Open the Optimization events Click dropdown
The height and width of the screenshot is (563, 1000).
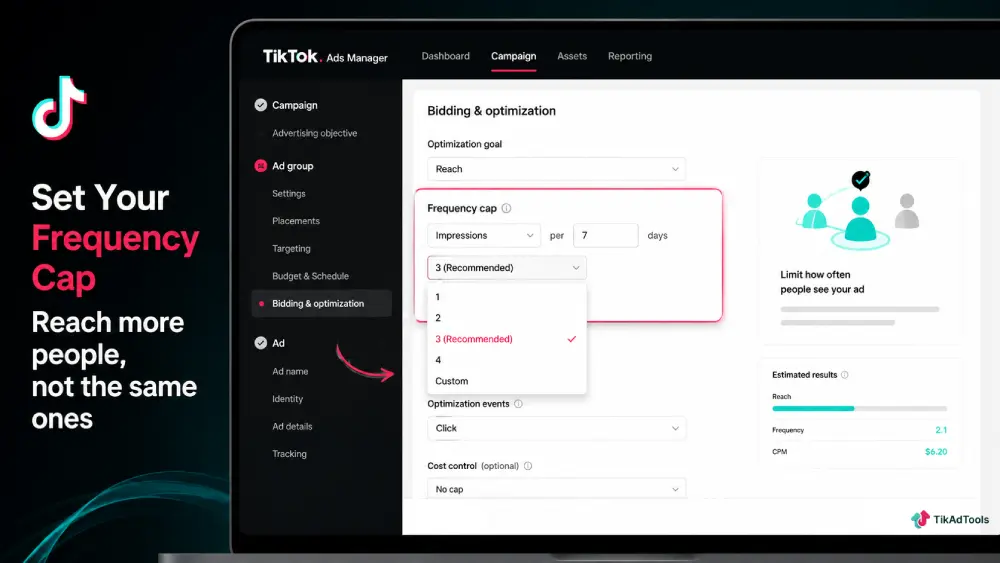coord(556,428)
